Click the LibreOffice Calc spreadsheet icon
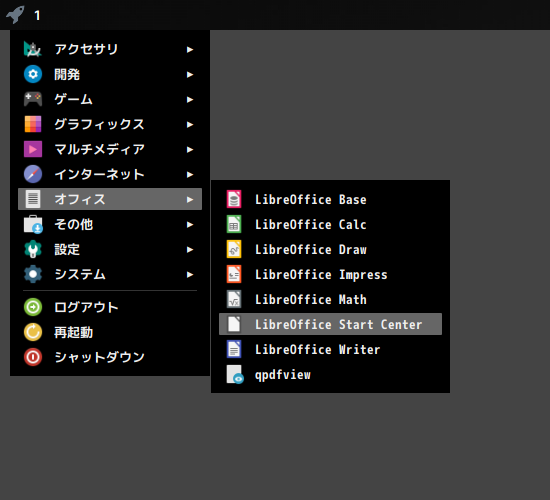Viewport: 550px width, 500px height. [x=234, y=224]
